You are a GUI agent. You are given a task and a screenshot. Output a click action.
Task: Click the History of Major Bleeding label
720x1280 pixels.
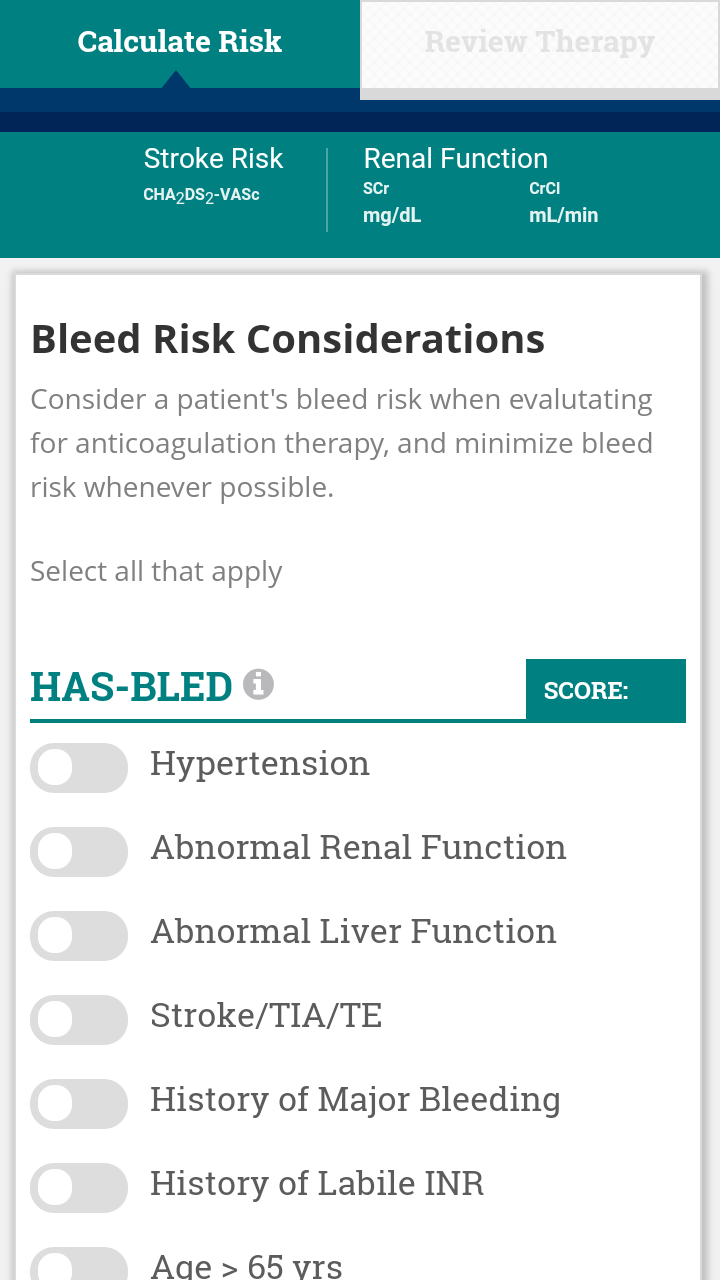(355, 1100)
